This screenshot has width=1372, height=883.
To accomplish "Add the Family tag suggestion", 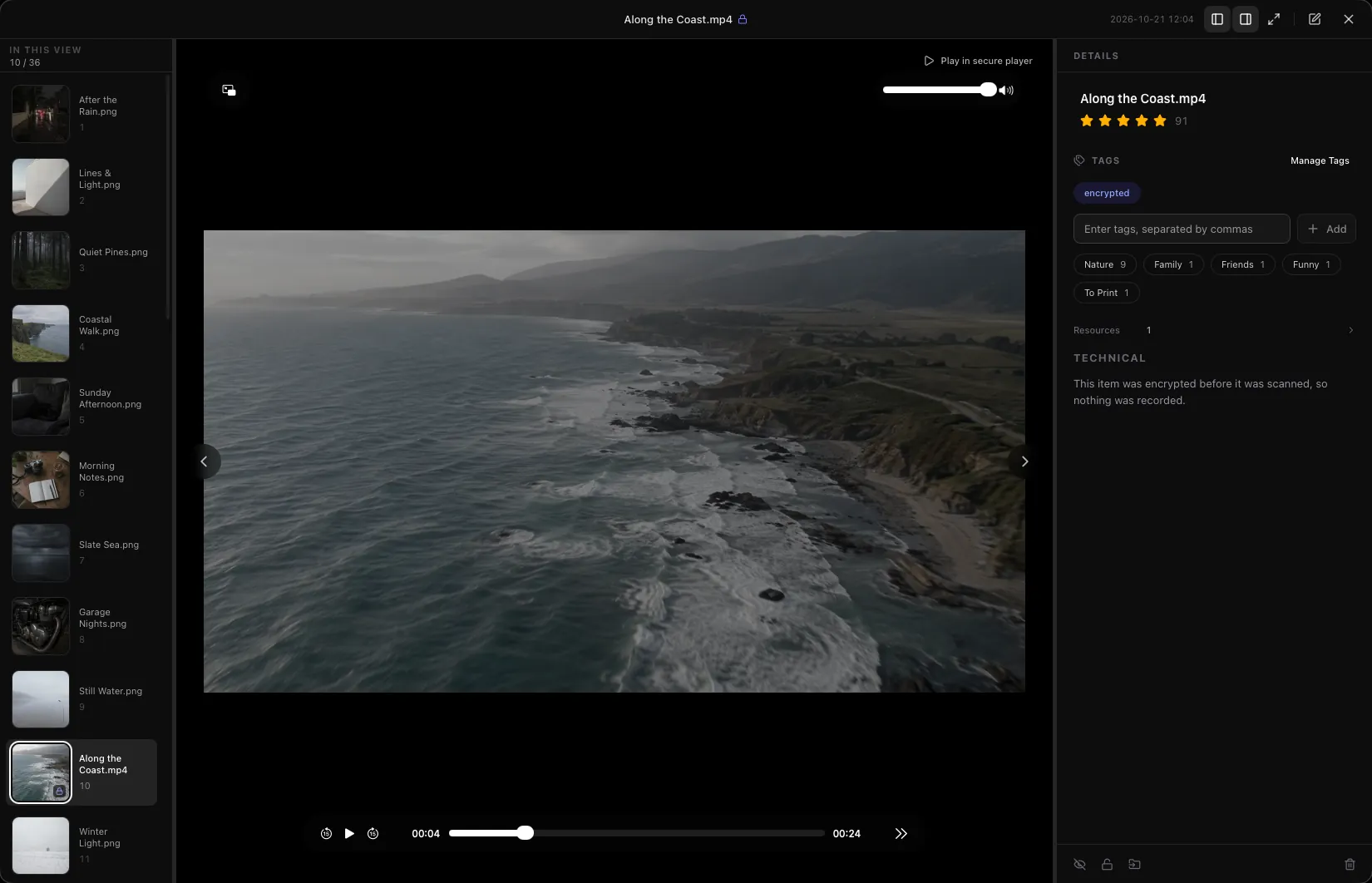I will point(1173,264).
